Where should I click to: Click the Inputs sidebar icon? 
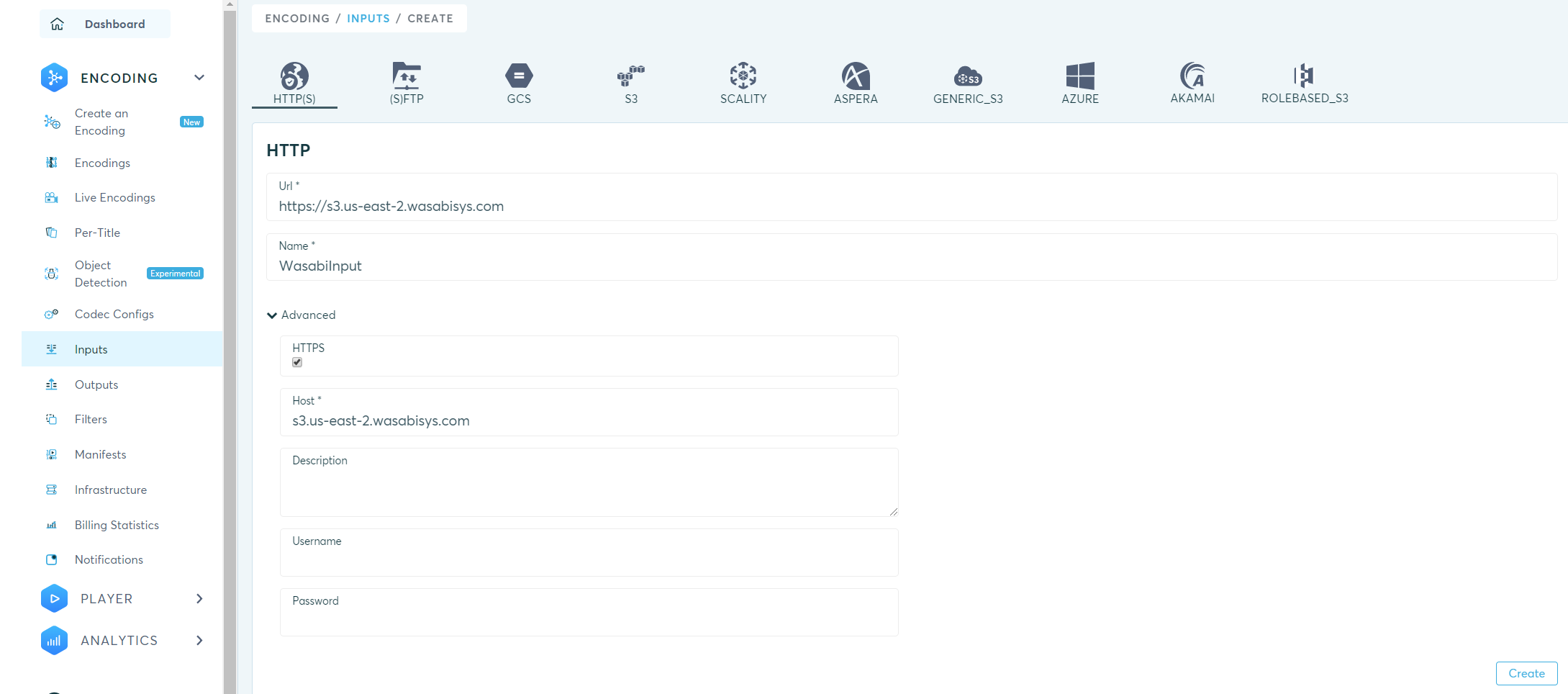(52, 349)
